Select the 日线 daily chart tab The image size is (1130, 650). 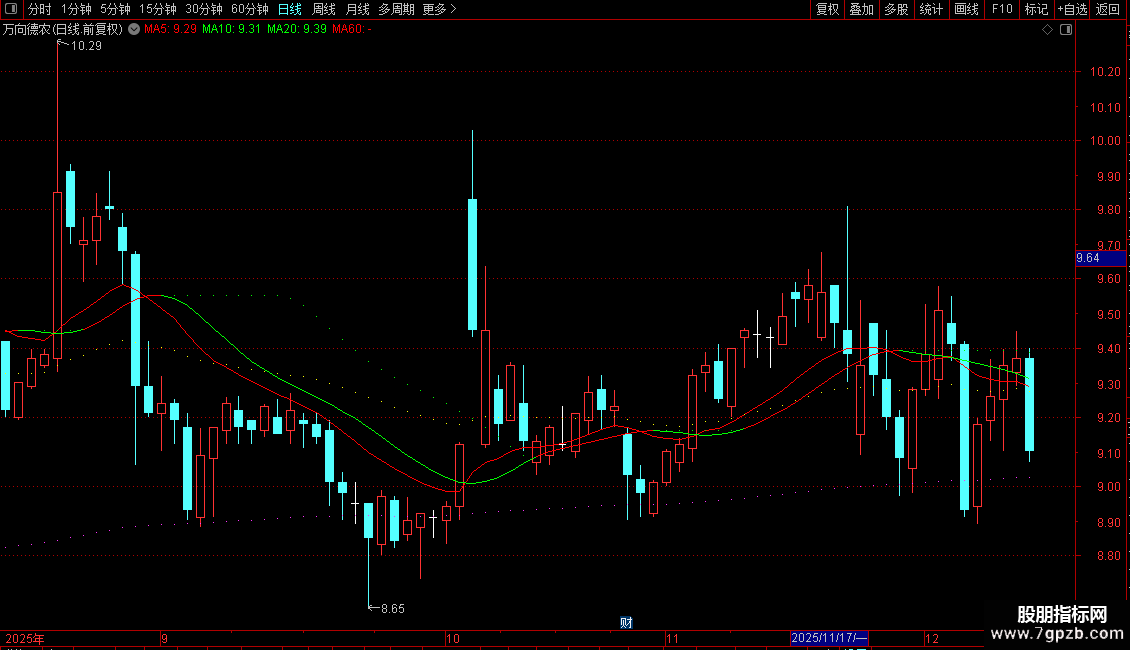pos(290,9)
